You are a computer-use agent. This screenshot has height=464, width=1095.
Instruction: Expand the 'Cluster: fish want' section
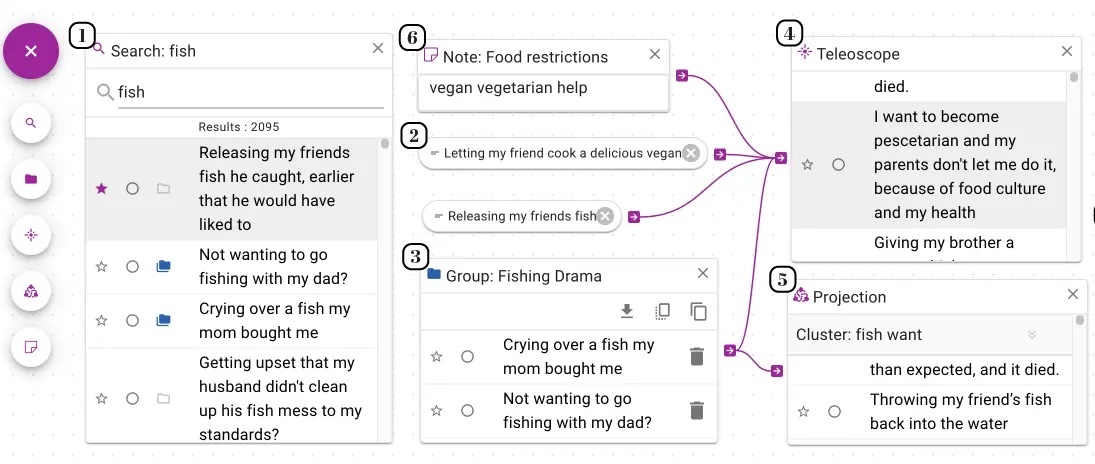pyautogui.click(x=1031, y=335)
